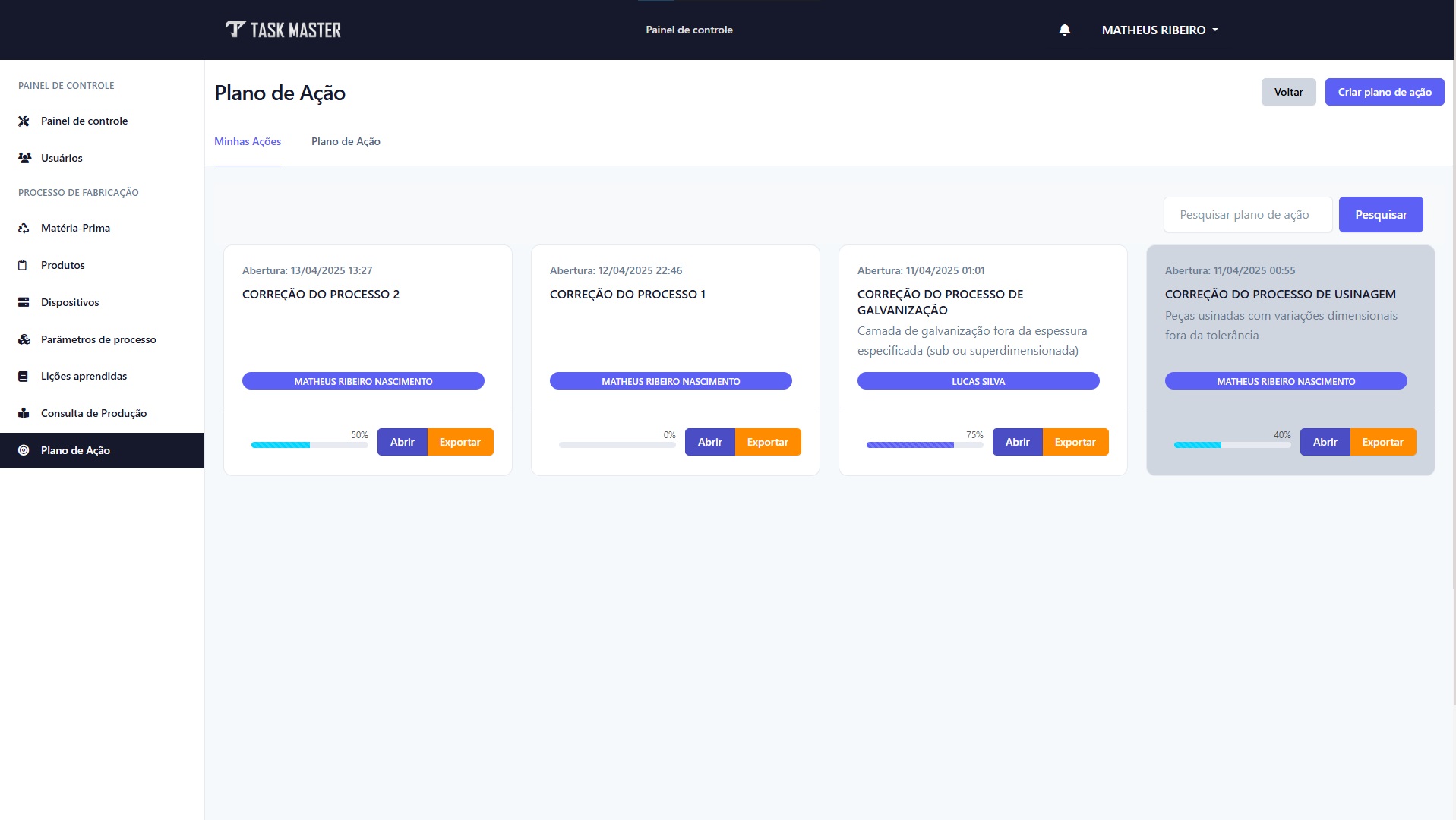Open the Correção do Processo 2 plan
Image resolution: width=1456 pixels, height=820 pixels.
402,442
